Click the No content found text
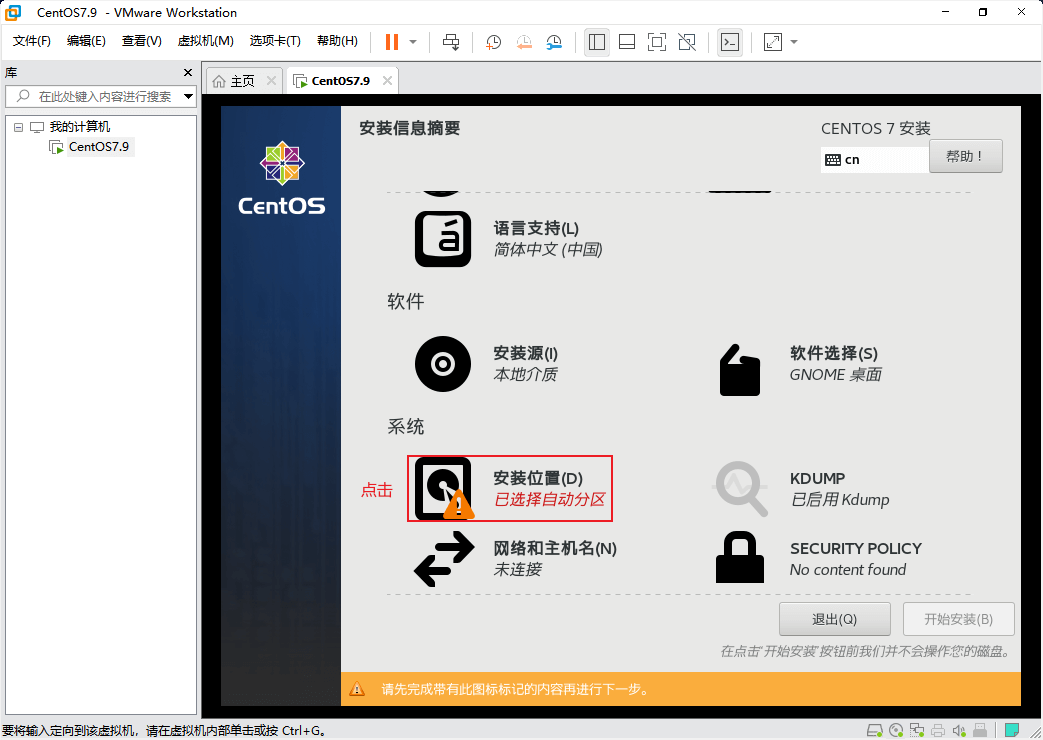1043x740 pixels. pos(847,570)
